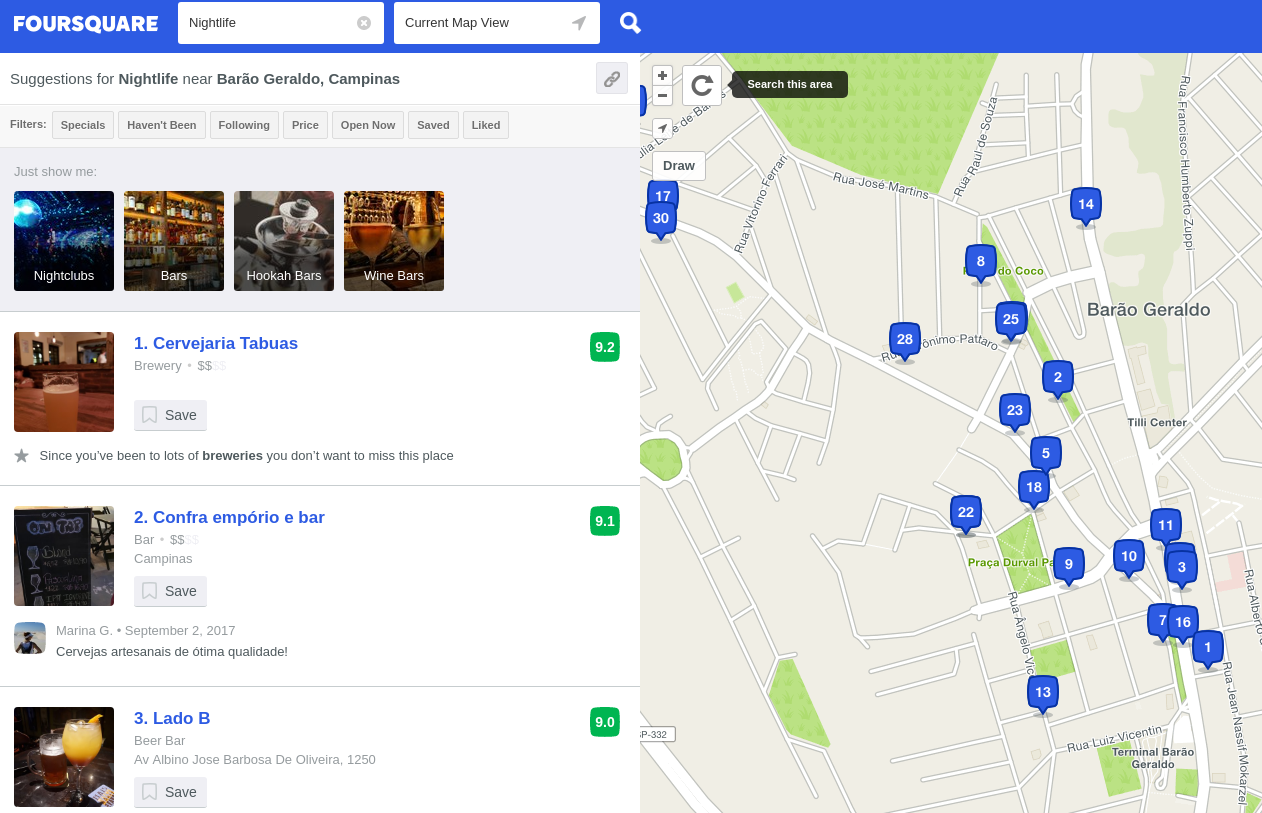The image size is (1262, 813).
Task: Click the Draw button on the map
Action: click(x=679, y=166)
